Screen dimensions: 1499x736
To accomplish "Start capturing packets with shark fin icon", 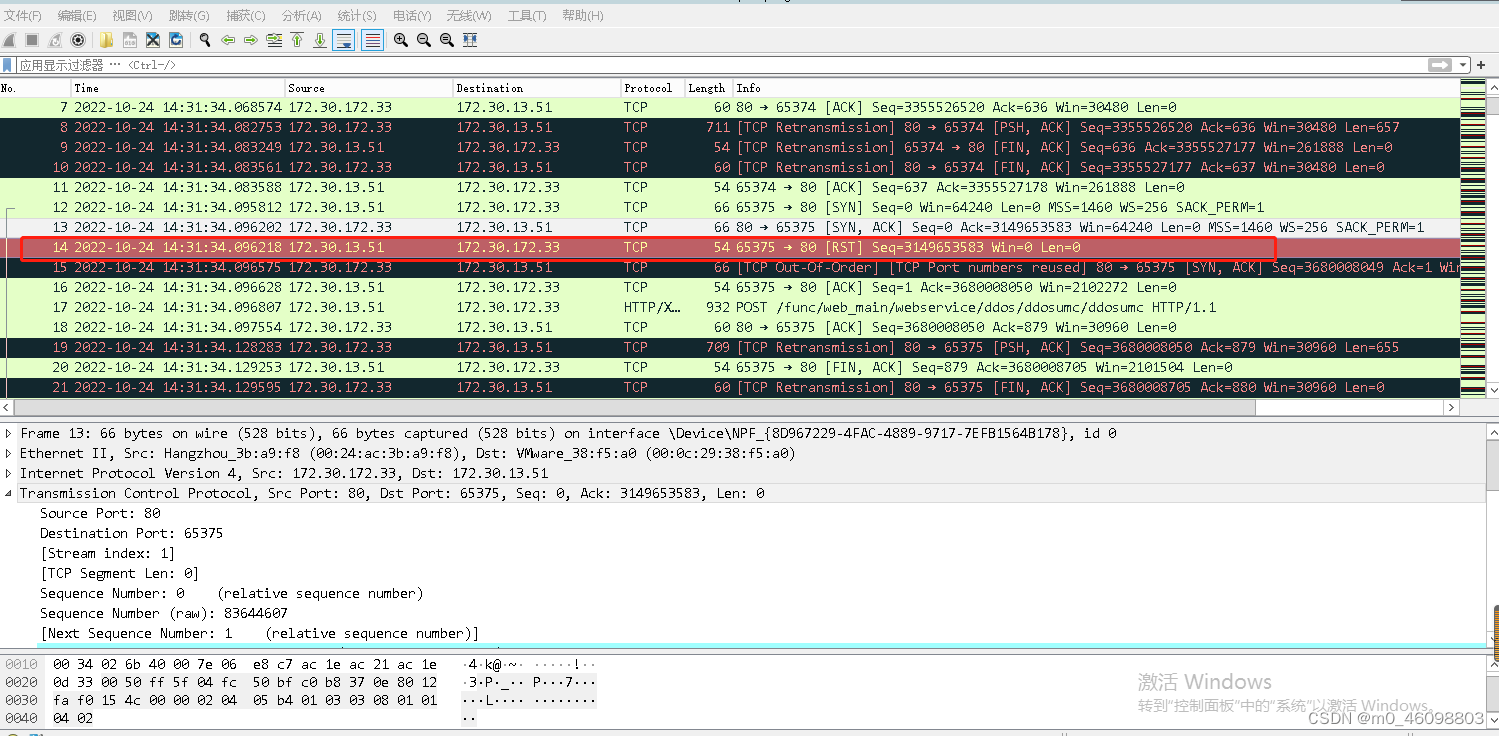I will pos(9,40).
